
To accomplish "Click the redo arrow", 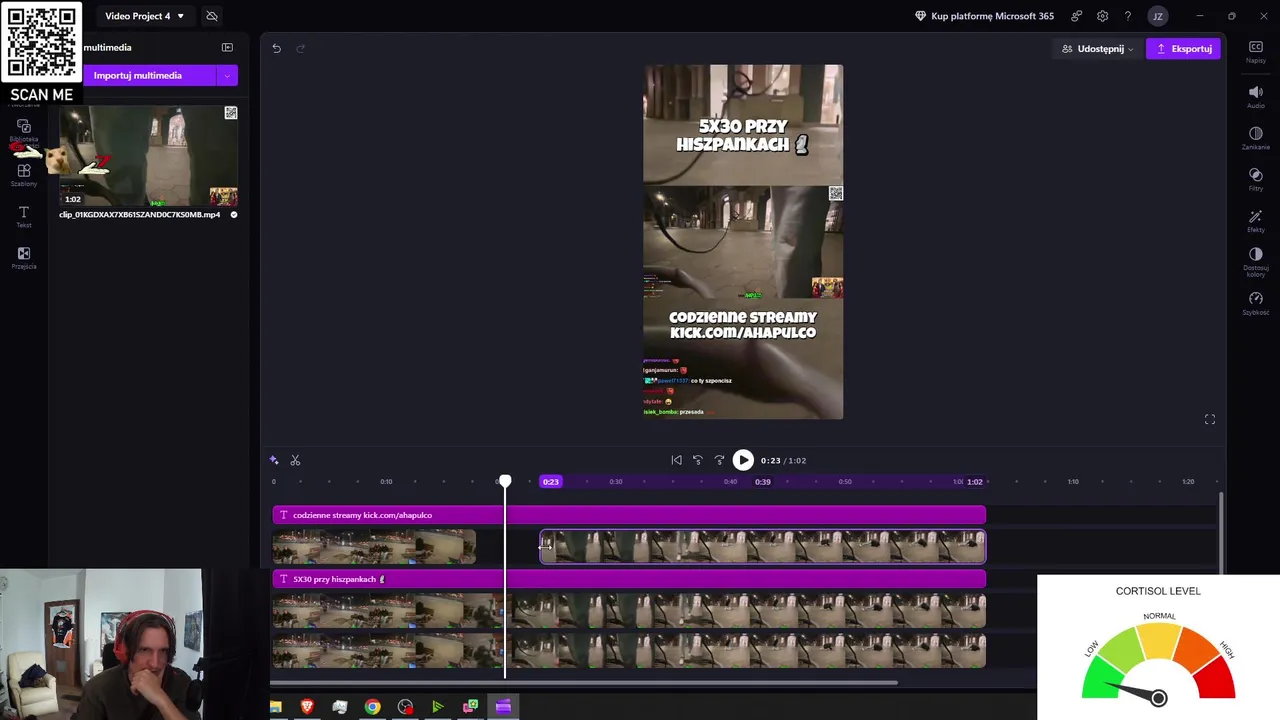I will pyautogui.click(x=300, y=48).
